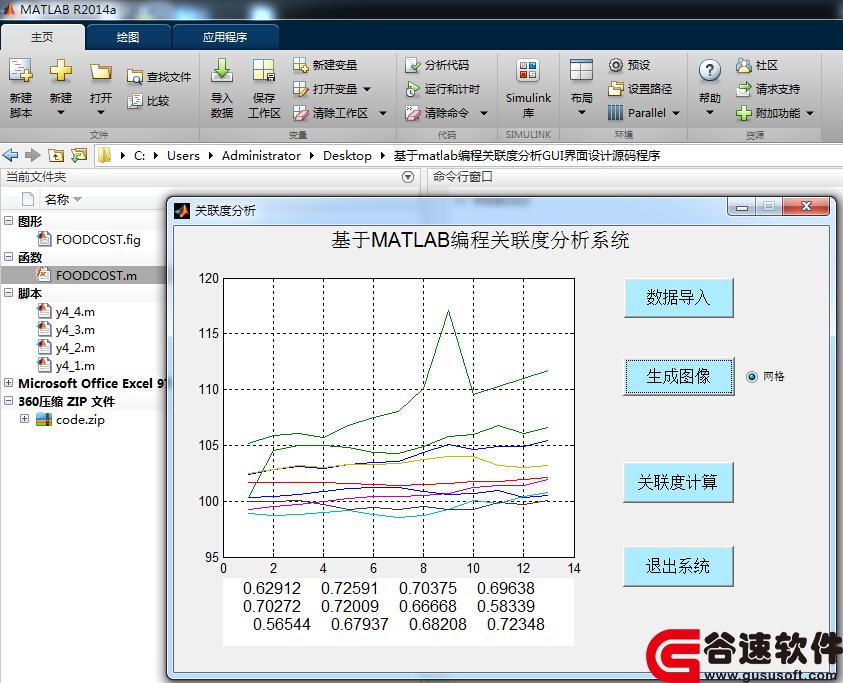Click the New Variable (新建变量) icon
This screenshot has height=683, width=843.
click(300, 65)
